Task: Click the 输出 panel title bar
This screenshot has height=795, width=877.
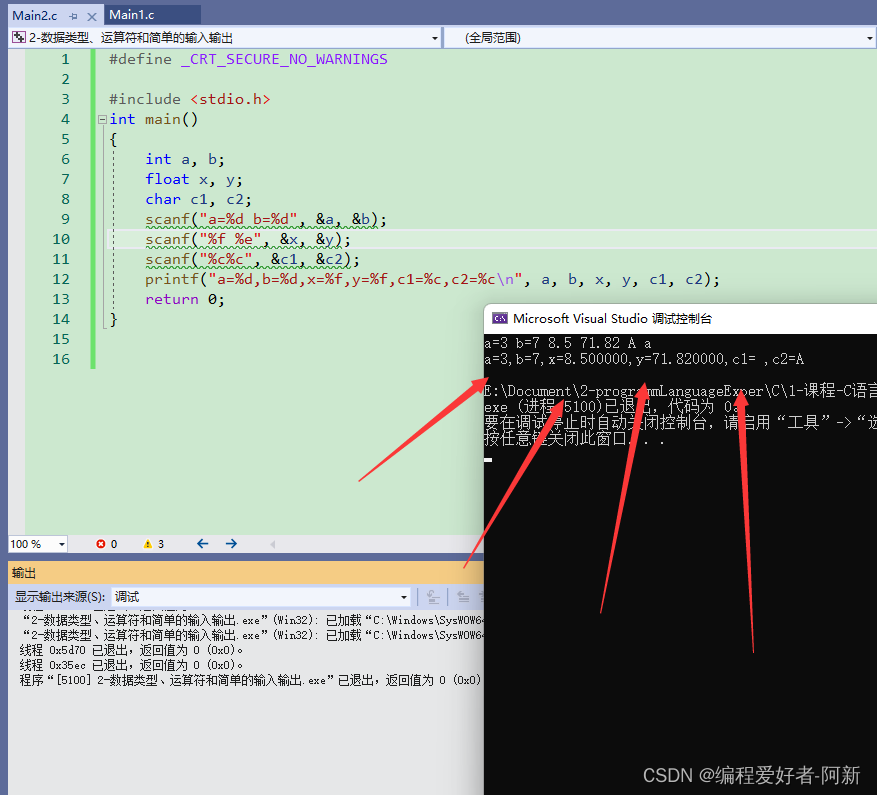Action: pos(246,573)
